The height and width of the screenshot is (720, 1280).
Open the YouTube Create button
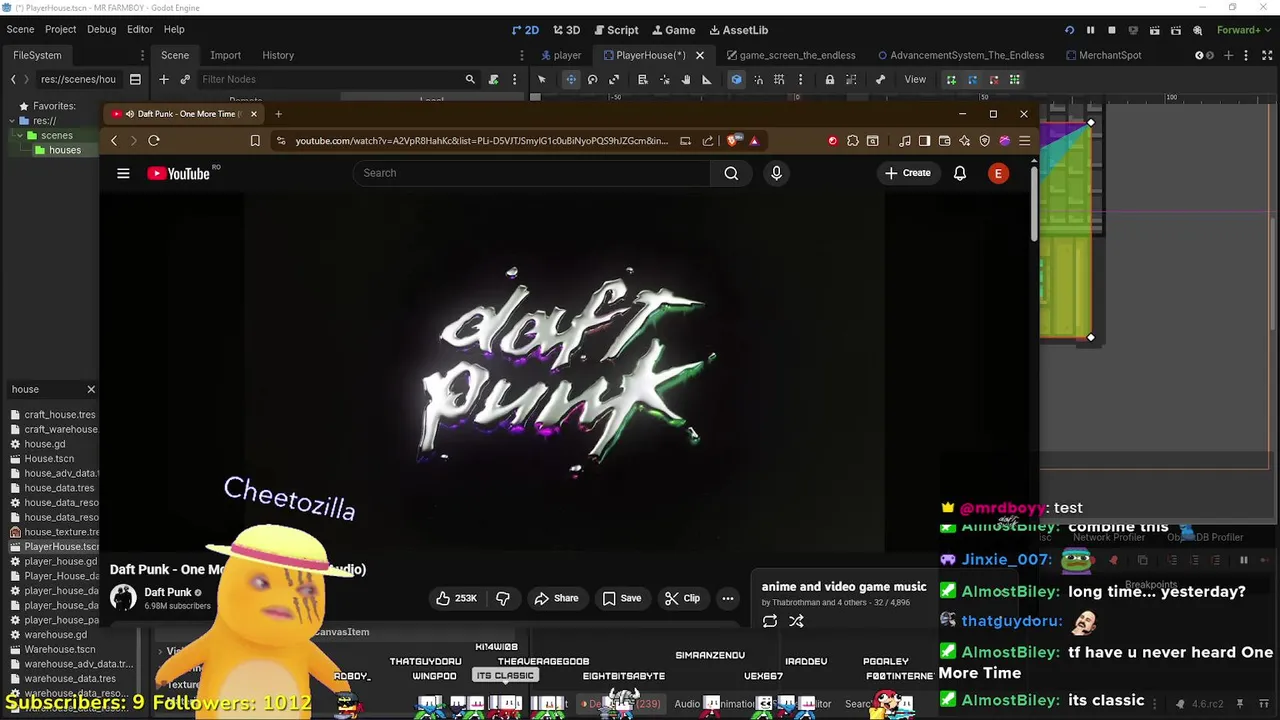click(908, 173)
